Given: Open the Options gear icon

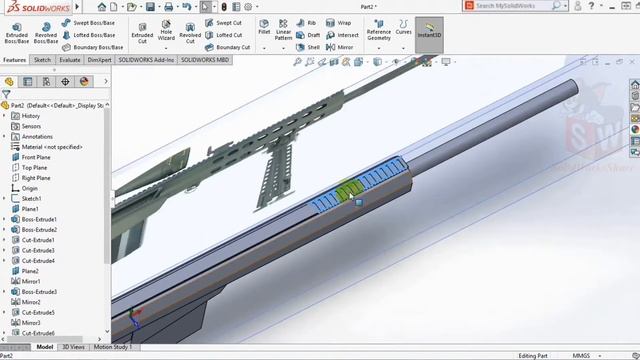Looking at the screenshot, I should point(248,7).
